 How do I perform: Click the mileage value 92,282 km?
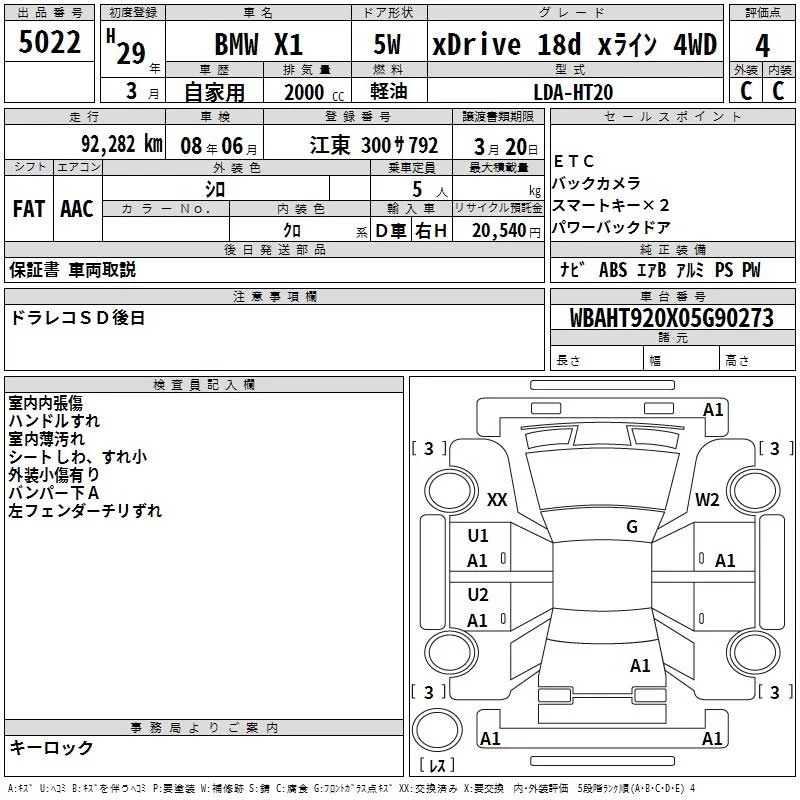pos(122,144)
